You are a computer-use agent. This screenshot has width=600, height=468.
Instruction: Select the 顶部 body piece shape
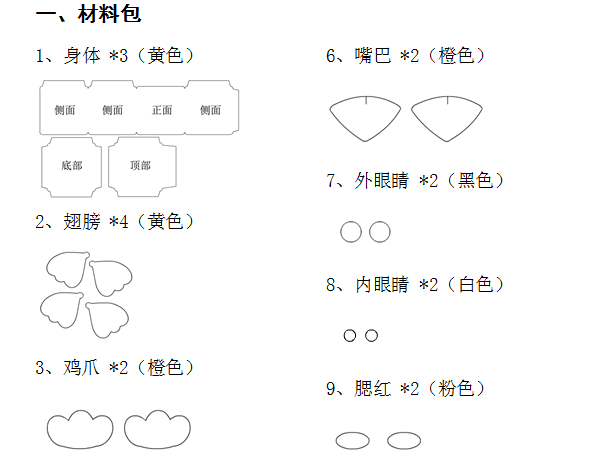[x=142, y=167]
